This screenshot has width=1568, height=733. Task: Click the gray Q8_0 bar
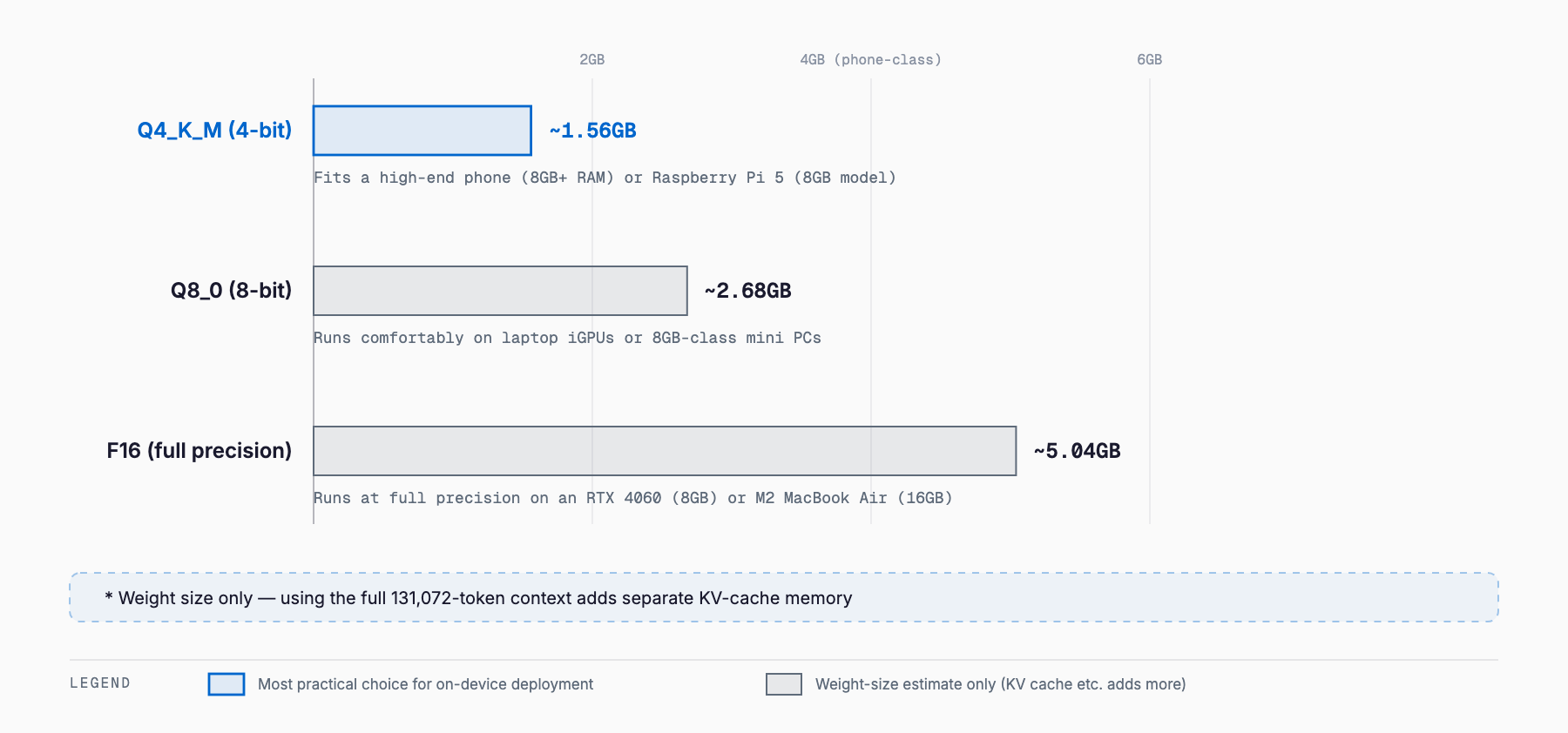coord(500,291)
